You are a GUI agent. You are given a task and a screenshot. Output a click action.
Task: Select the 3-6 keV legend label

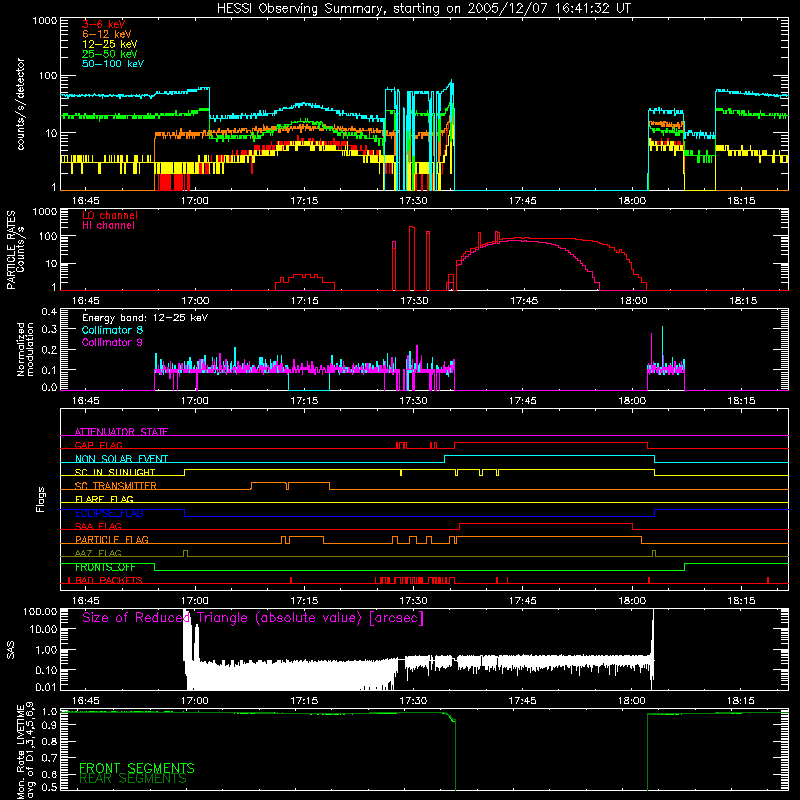(x=104, y=24)
